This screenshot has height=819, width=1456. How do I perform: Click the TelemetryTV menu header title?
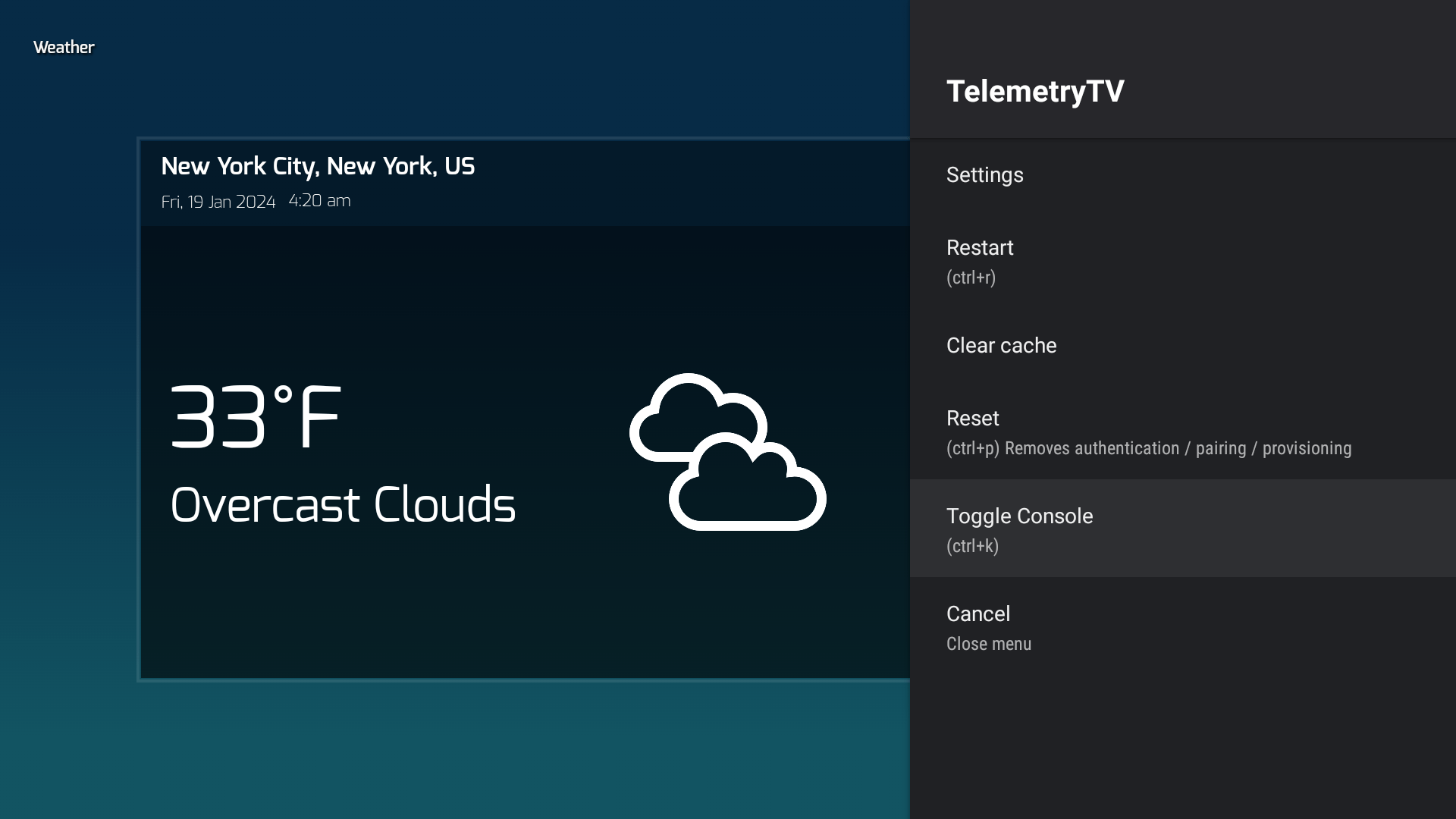pyautogui.click(x=1035, y=92)
